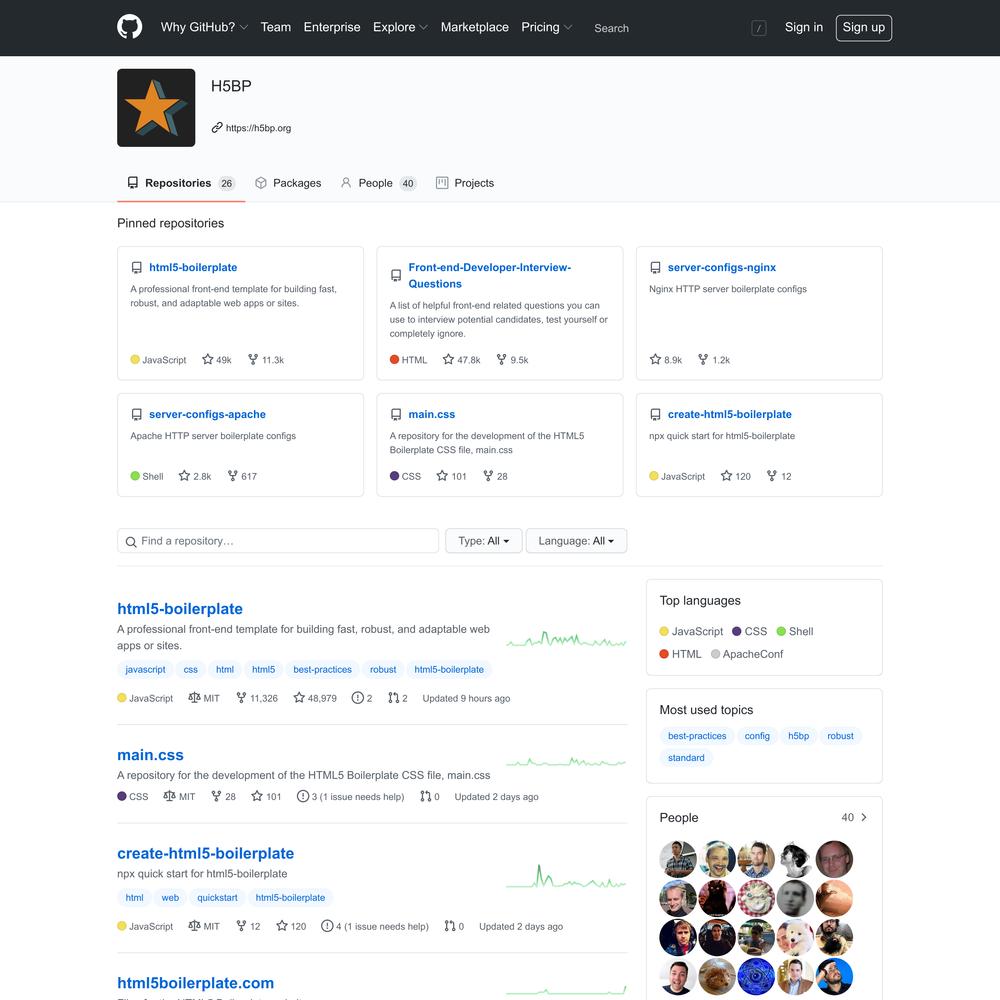Filter by Shell in Top languages
The width and height of the screenshot is (1000, 1000).
[x=795, y=631]
